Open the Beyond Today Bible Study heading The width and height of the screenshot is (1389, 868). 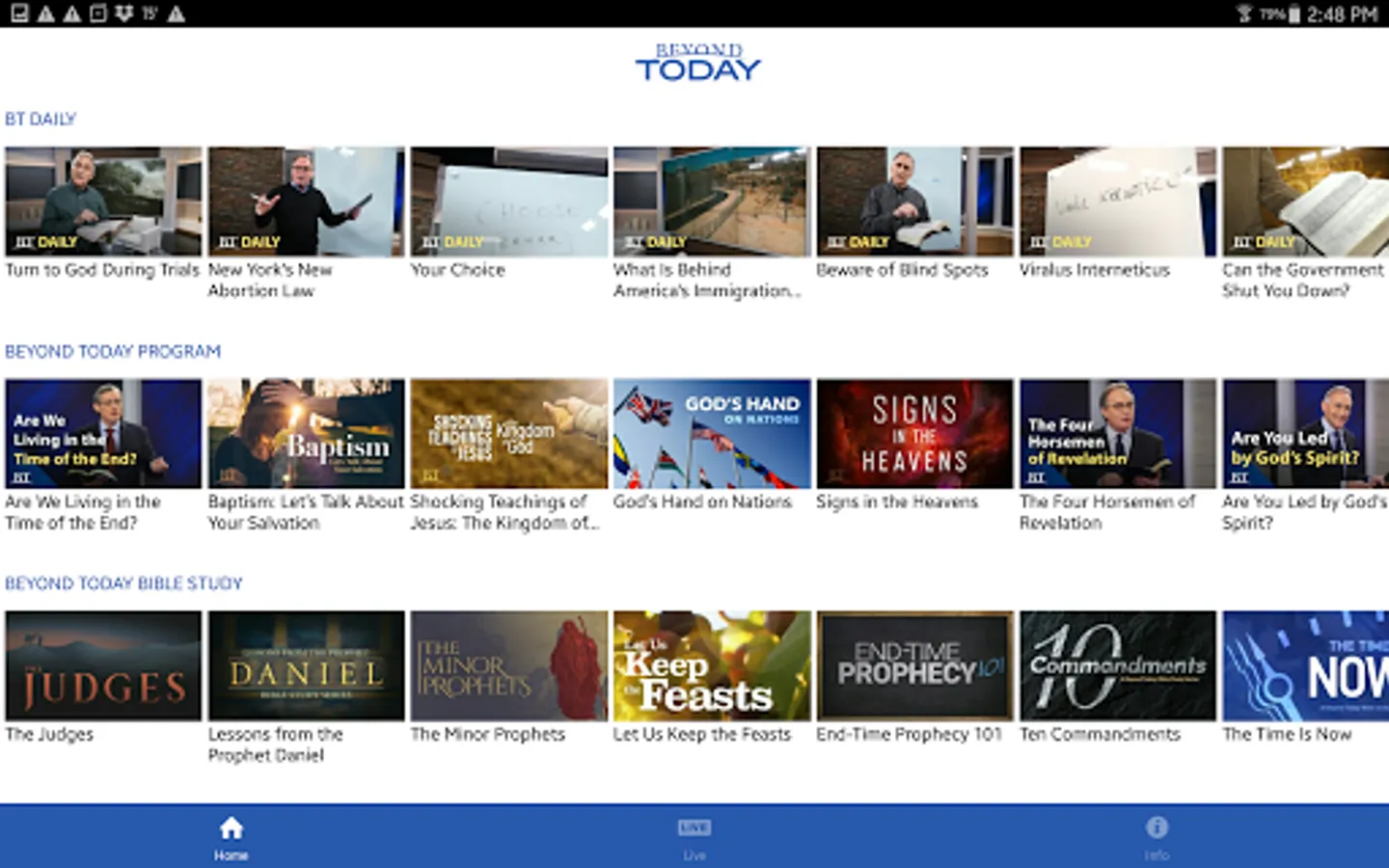tap(123, 583)
